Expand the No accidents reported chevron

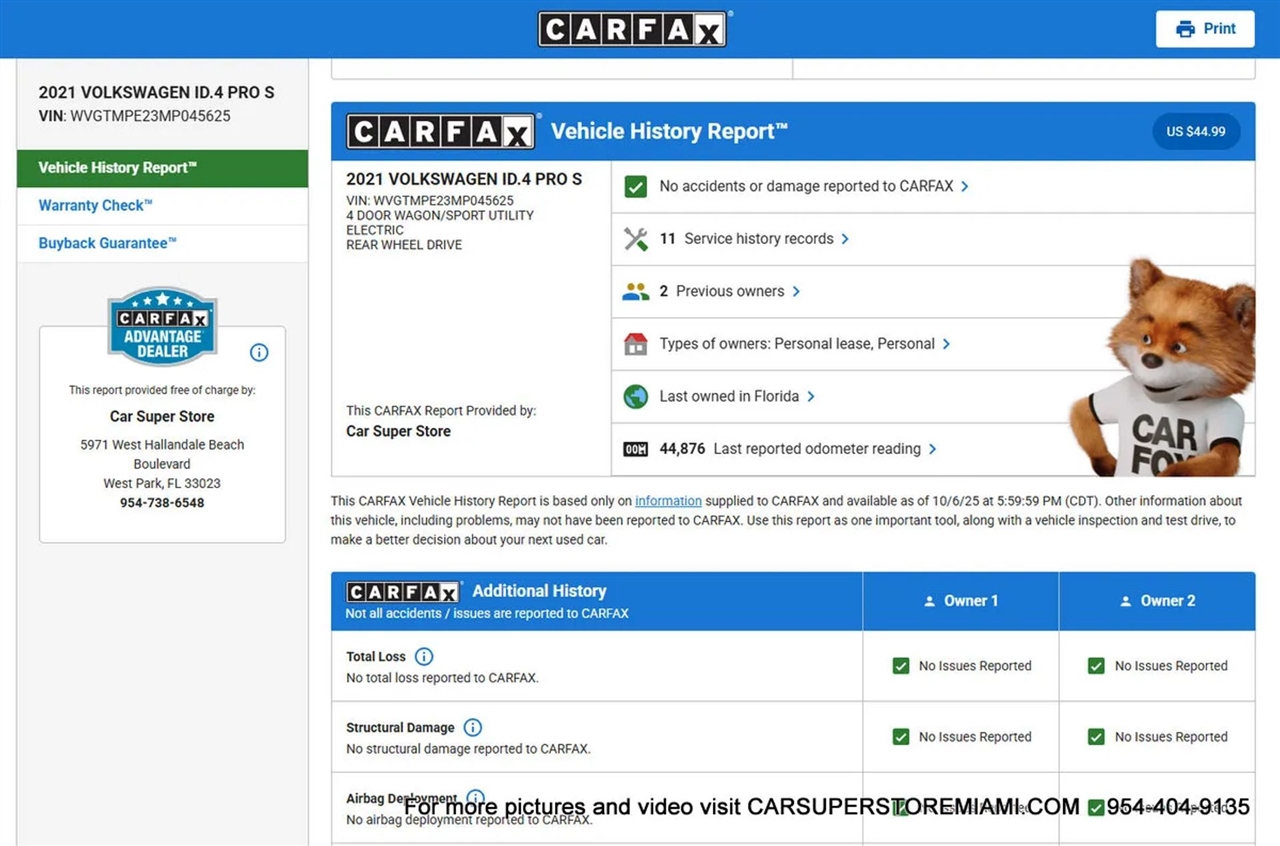click(x=965, y=187)
